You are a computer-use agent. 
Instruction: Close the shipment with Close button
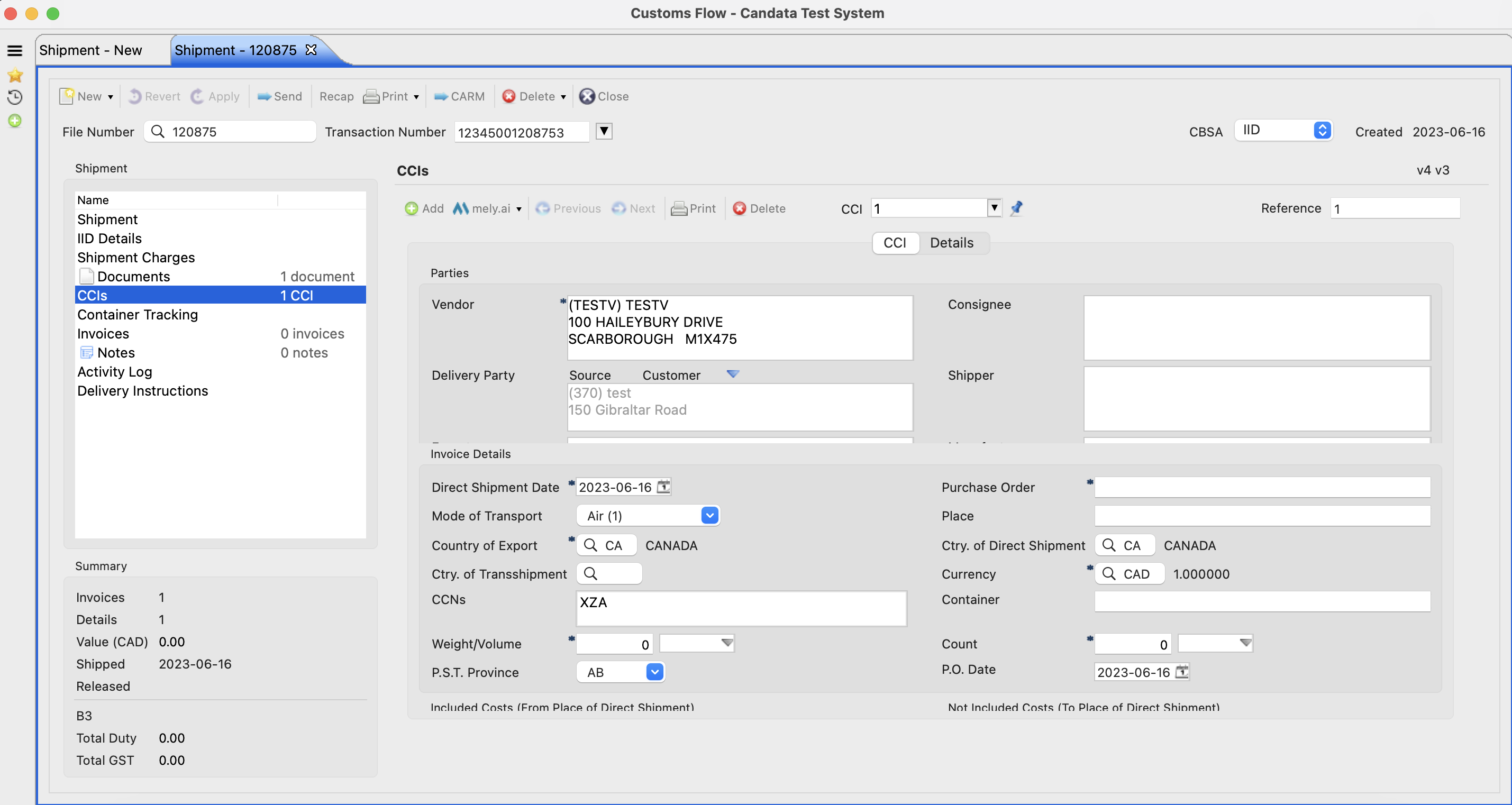tap(604, 96)
